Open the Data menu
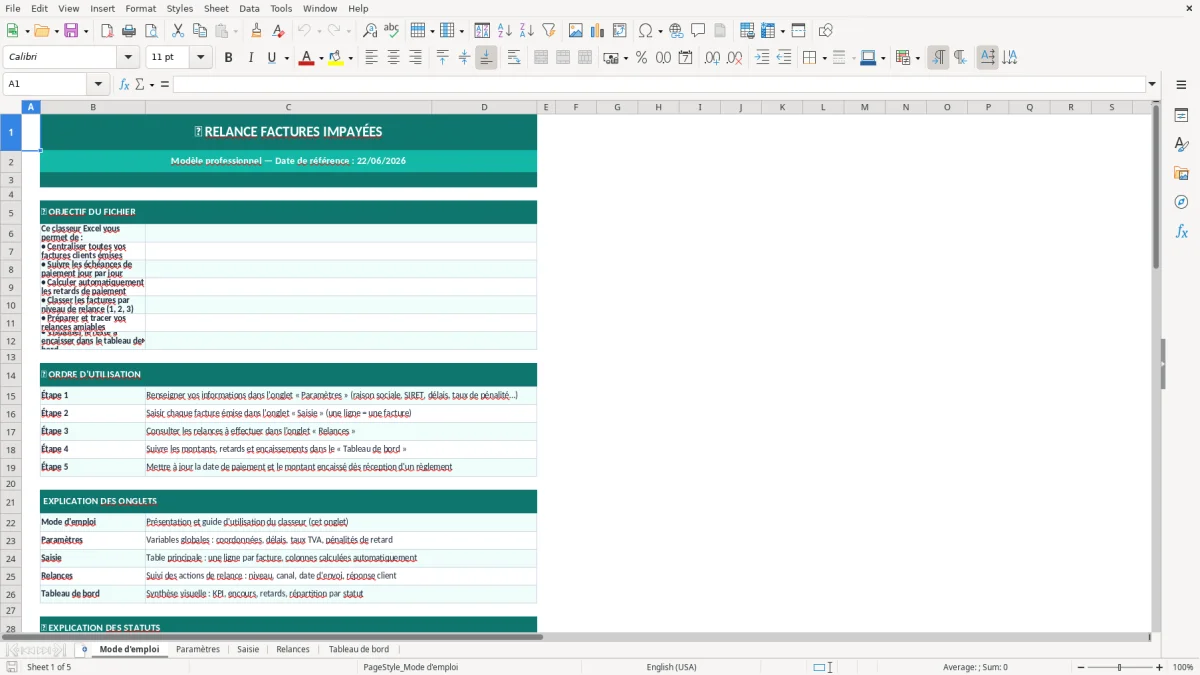Screen dimensions: 1200x675 tap(249, 8)
